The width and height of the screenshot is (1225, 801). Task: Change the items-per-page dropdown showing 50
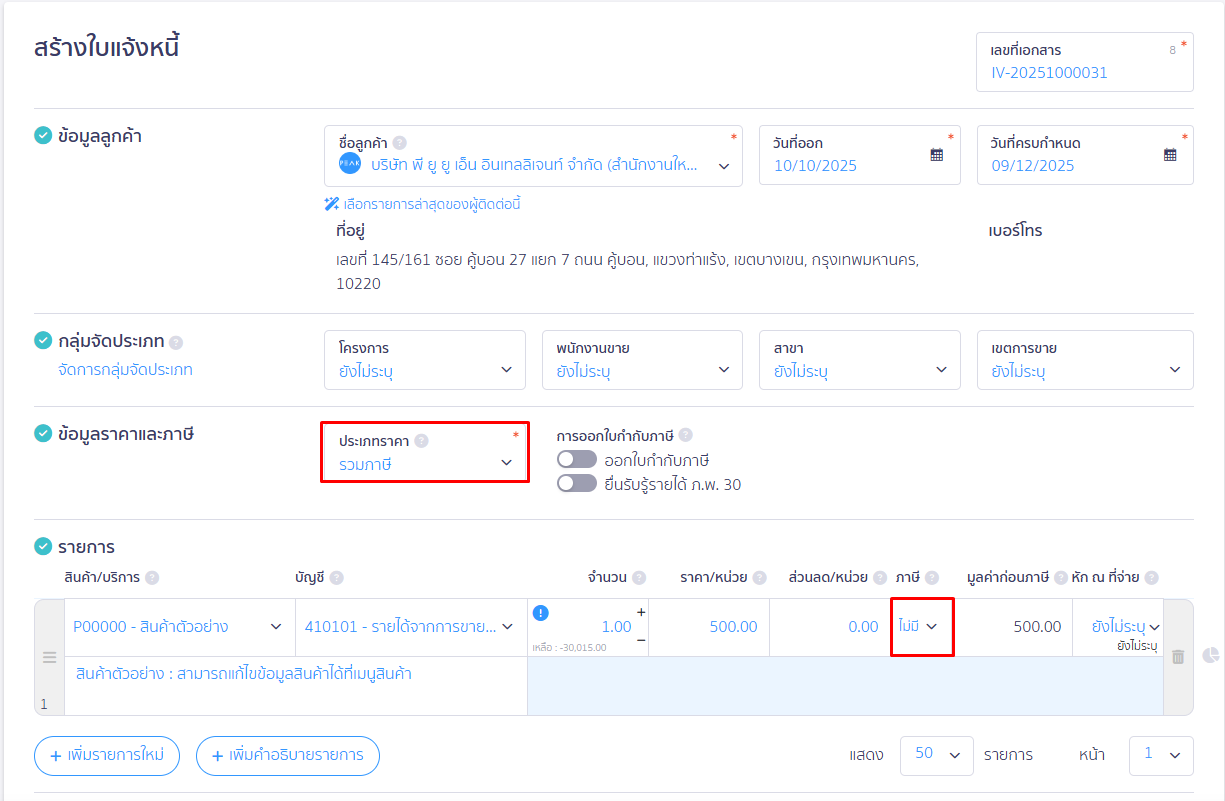(x=936, y=755)
